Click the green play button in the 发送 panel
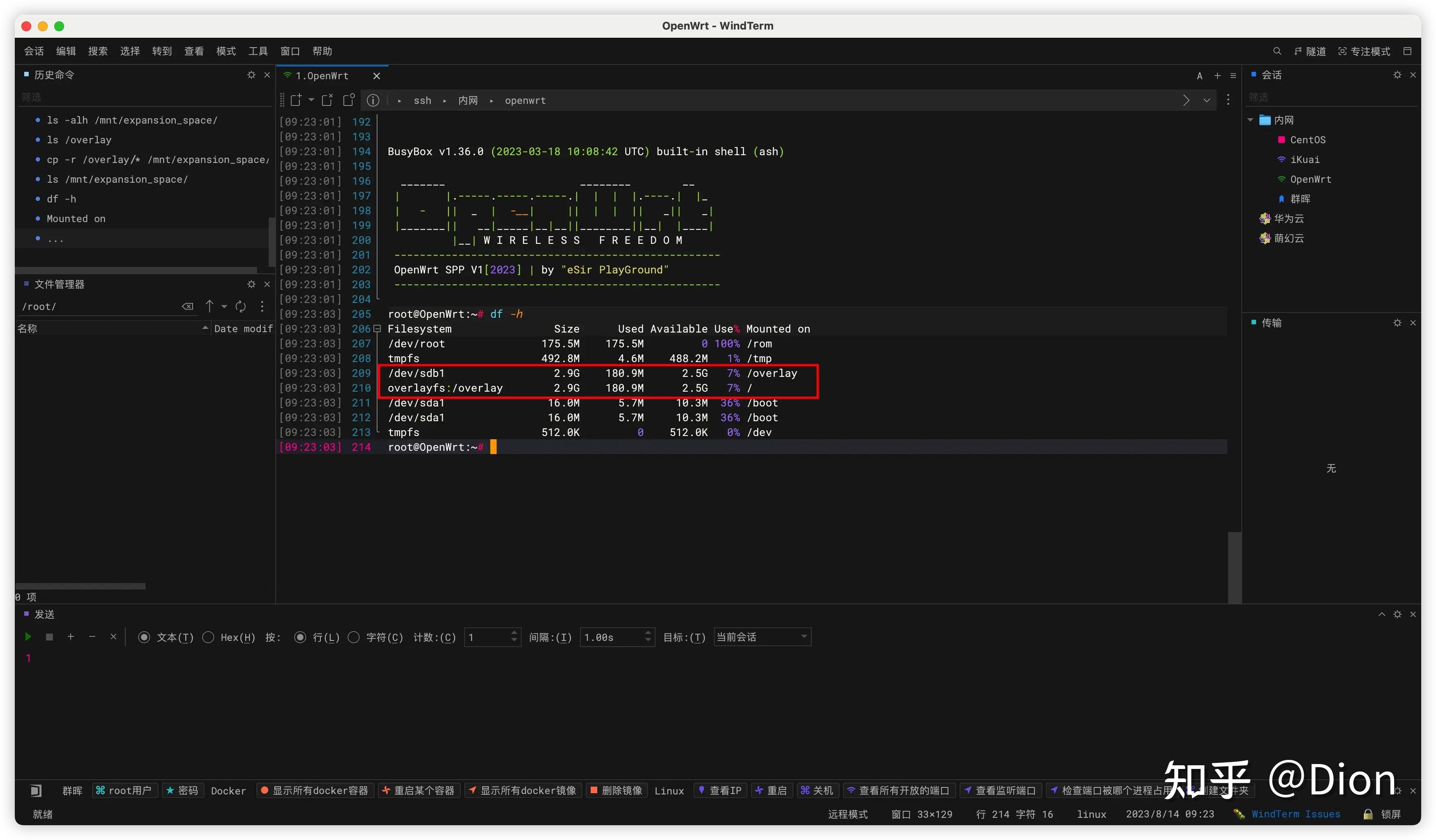Screen dimensions: 1436x840 [28, 637]
